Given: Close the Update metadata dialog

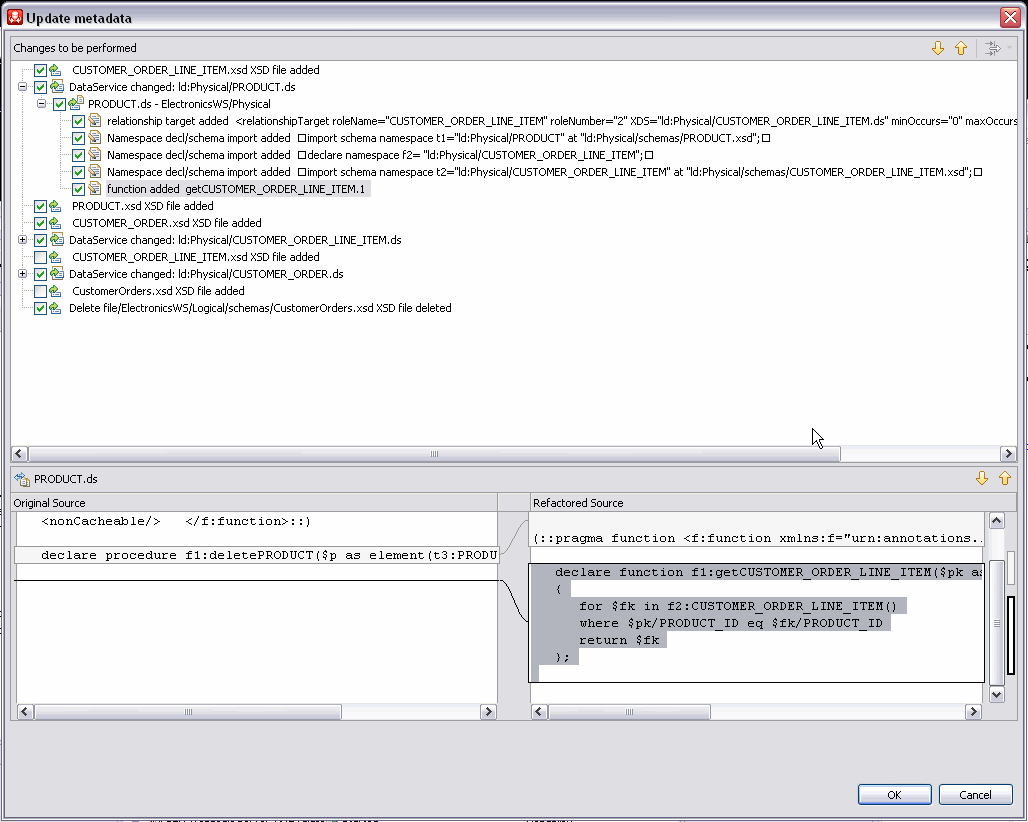Looking at the screenshot, I should (1010, 17).
